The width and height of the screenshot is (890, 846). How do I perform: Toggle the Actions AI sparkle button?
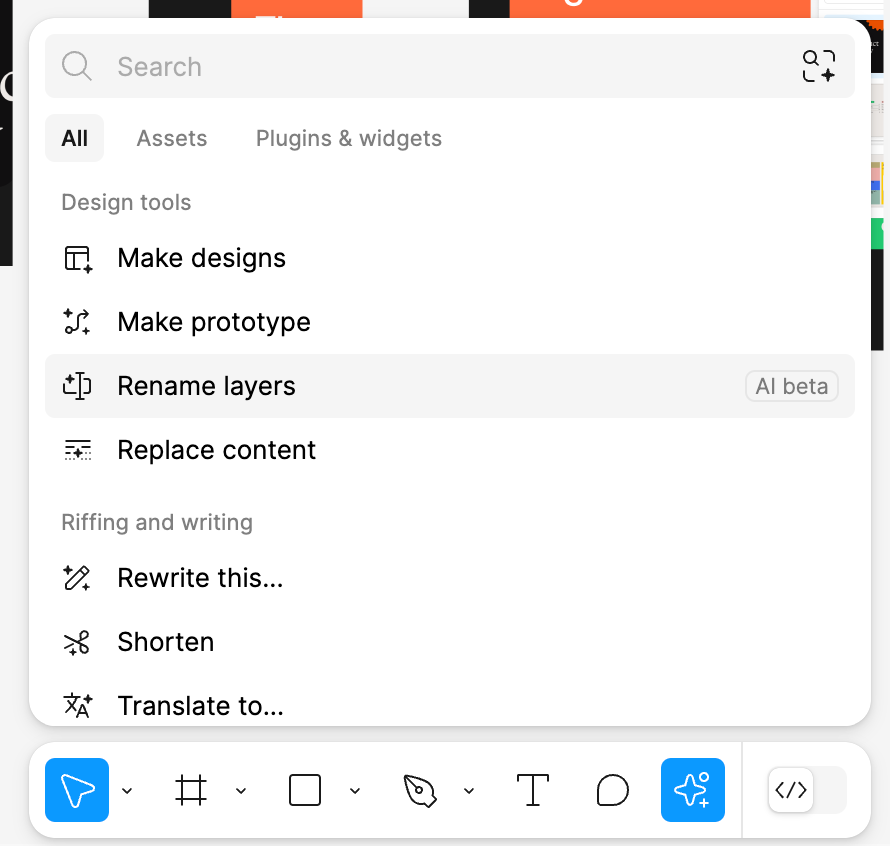click(692, 790)
